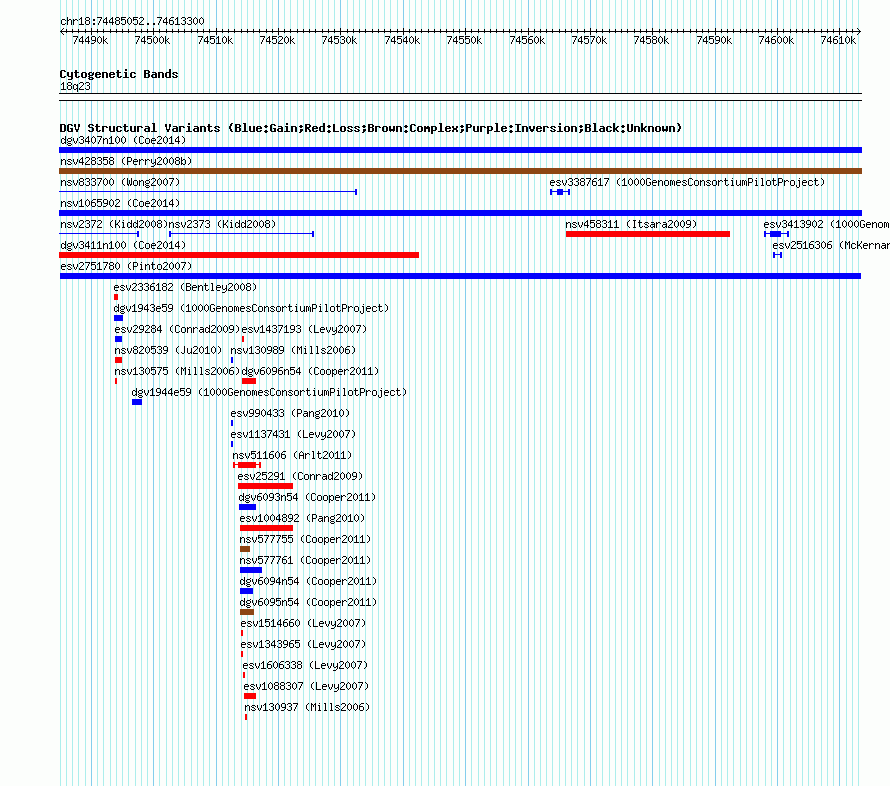Open the esv1437193 (Levy2007) label
Image resolution: width=890 pixels, height=786 pixels.
click(304, 329)
